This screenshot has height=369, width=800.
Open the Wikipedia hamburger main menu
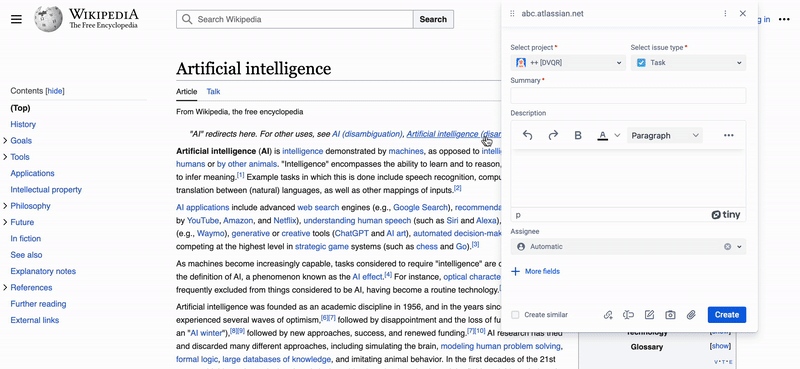[x=16, y=19]
